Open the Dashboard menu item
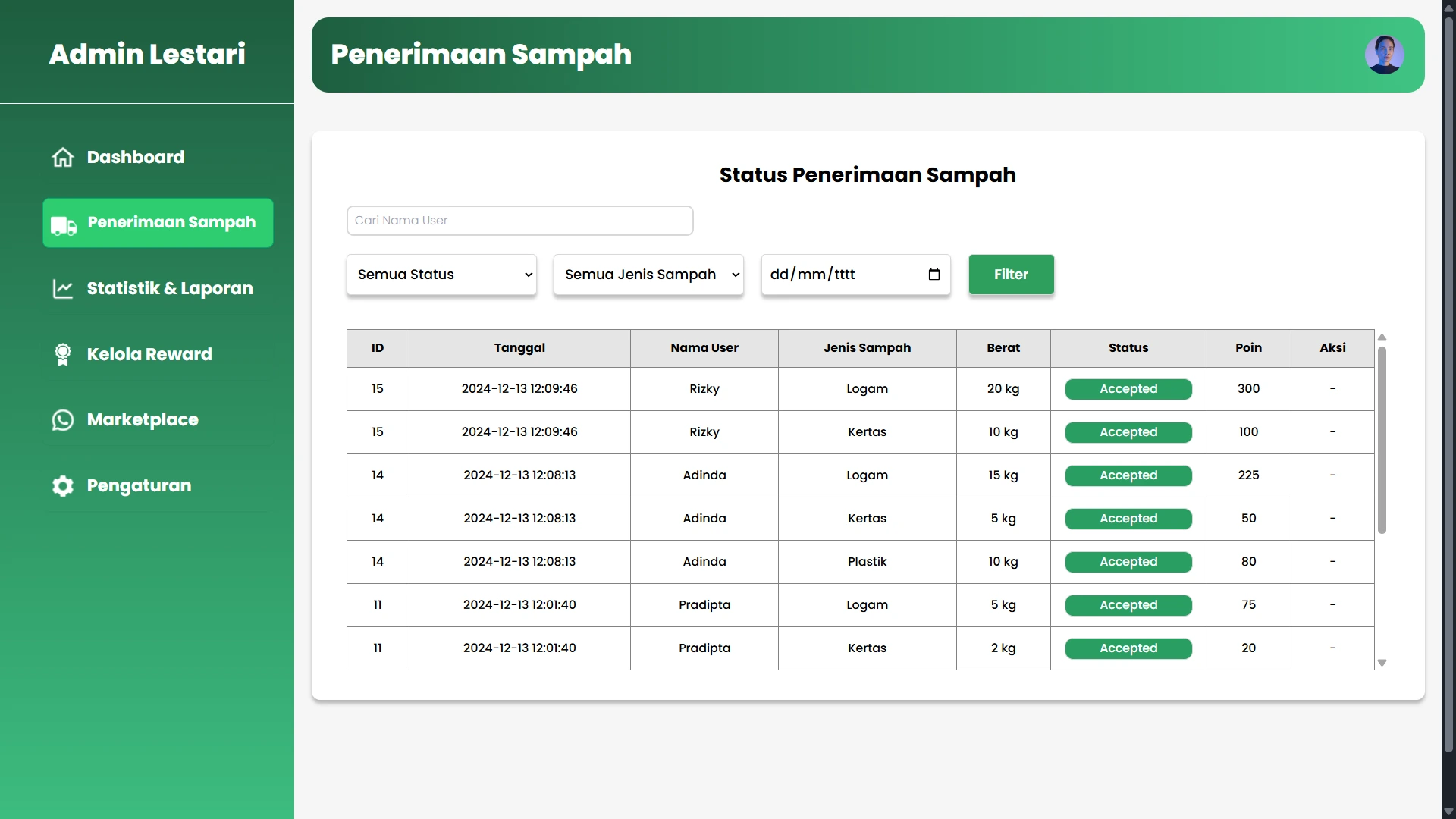1456x819 pixels. click(158, 157)
